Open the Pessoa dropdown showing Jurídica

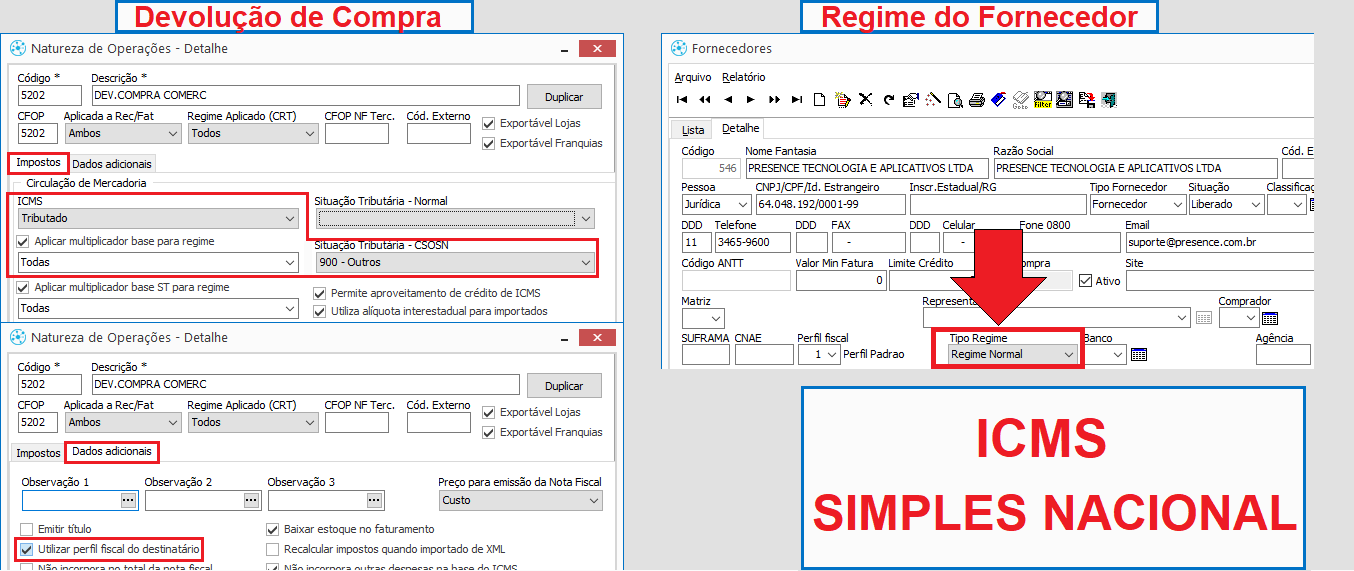pos(715,204)
